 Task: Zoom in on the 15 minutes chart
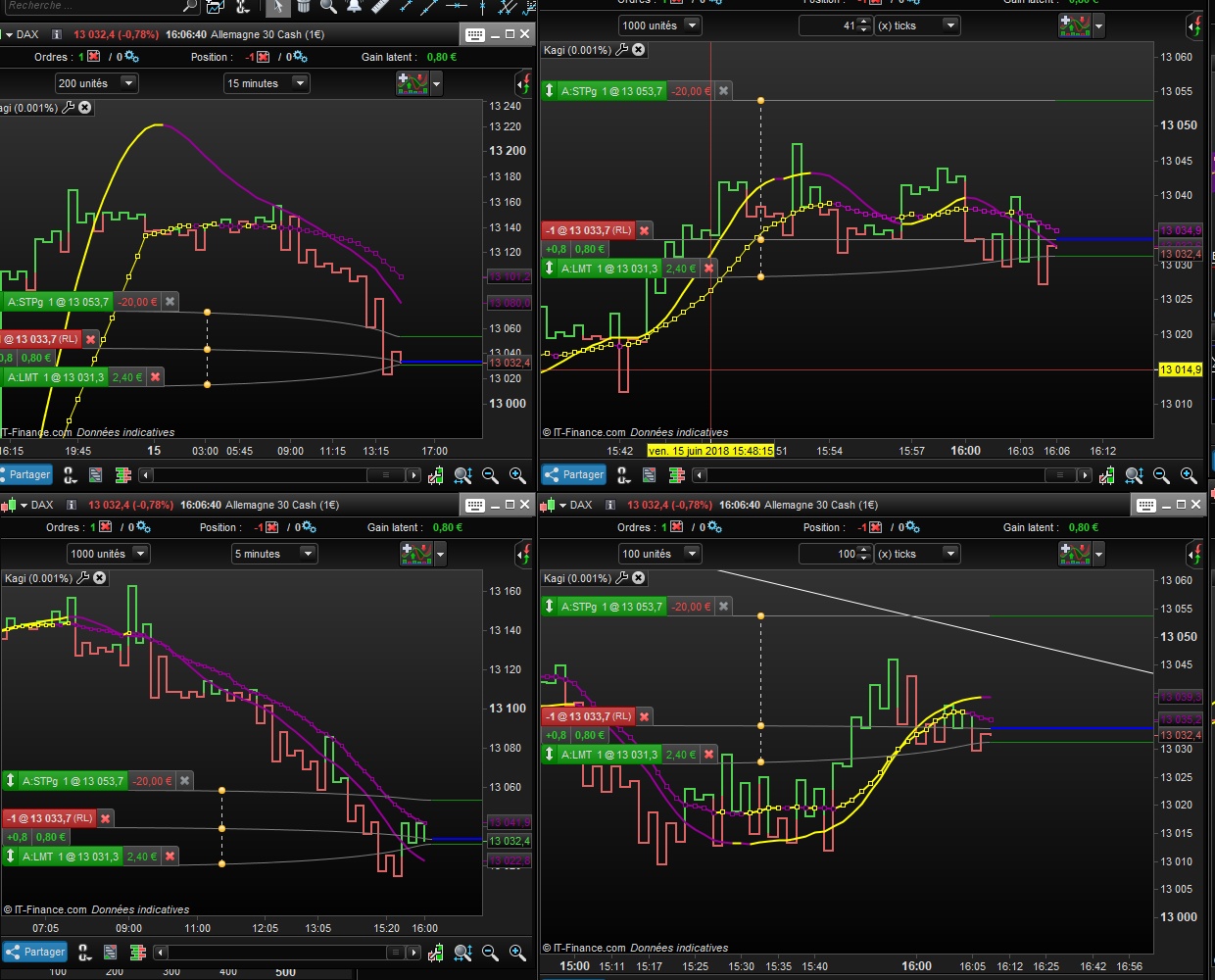click(x=517, y=475)
